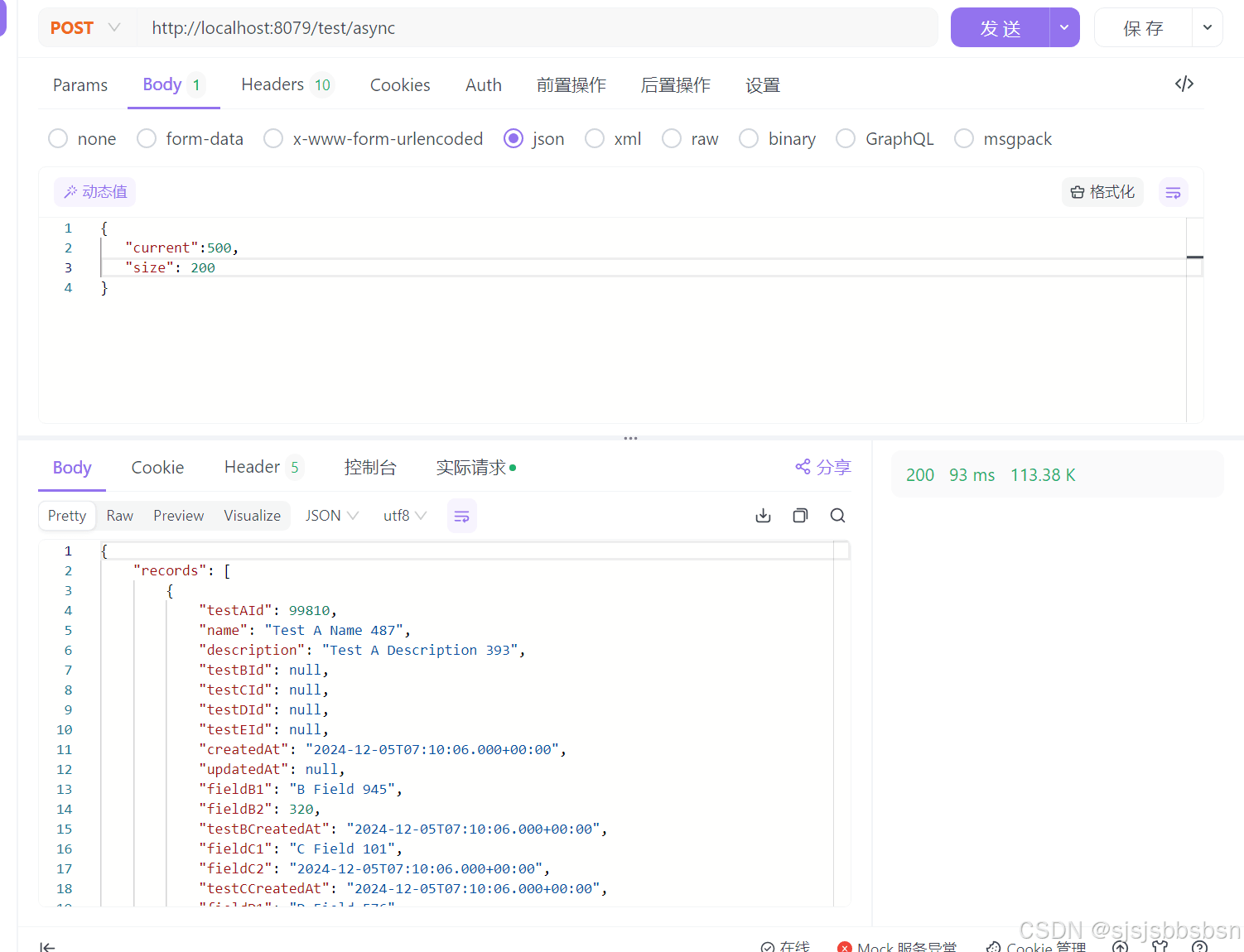Select the form-data body type
1244x952 pixels.
(x=190, y=138)
